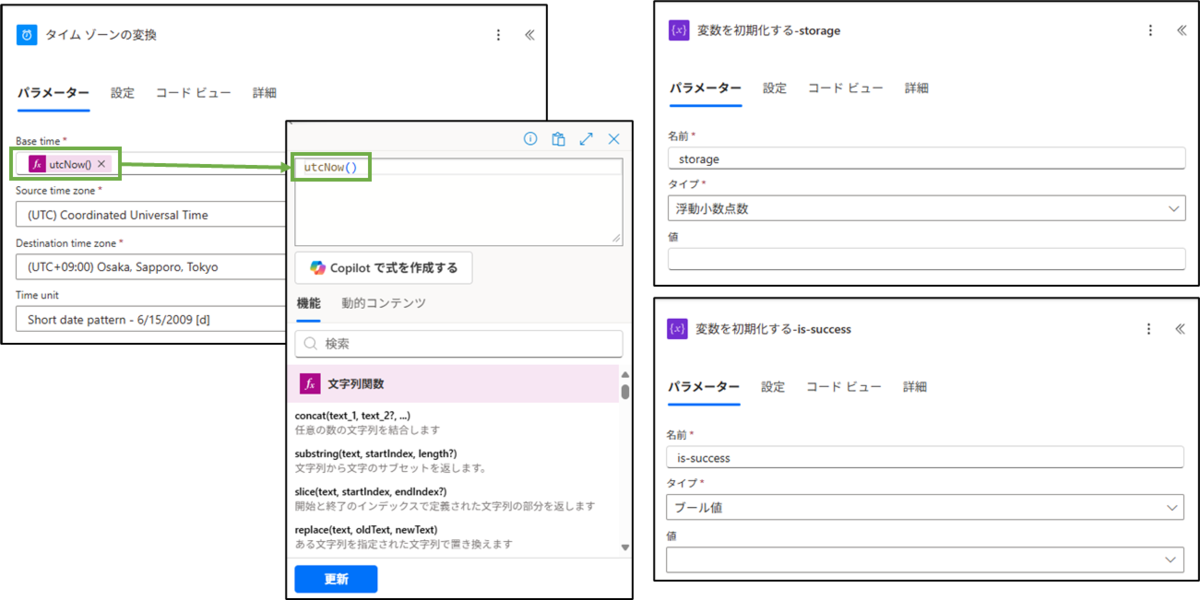Open more options of 変数を初期化する-storage

1152,30
